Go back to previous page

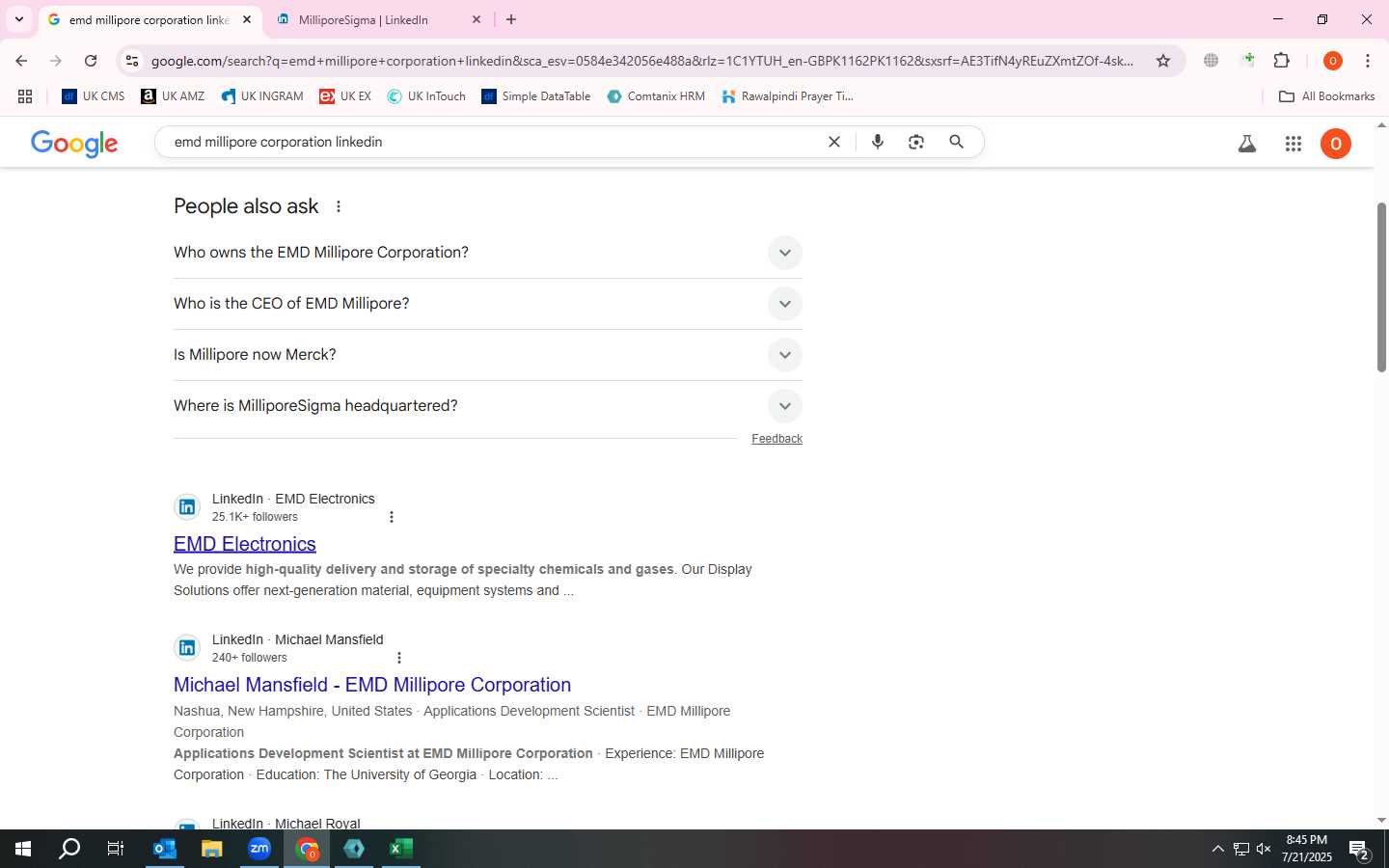pos(21,61)
